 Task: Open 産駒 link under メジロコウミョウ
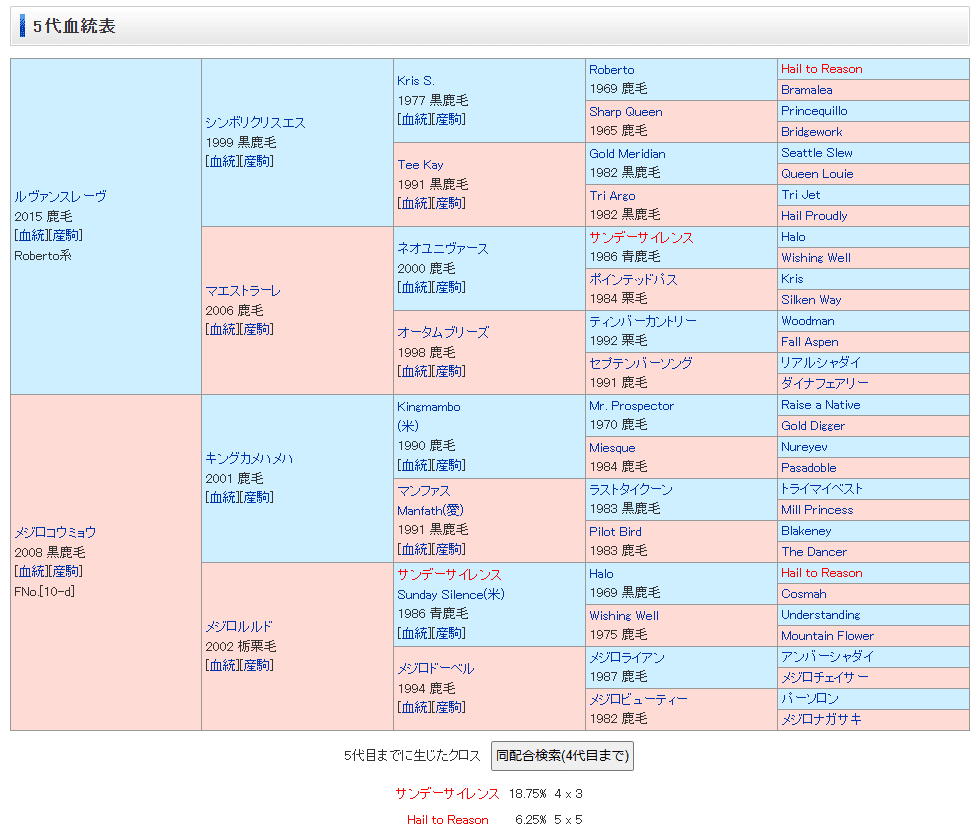click(66, 571)
